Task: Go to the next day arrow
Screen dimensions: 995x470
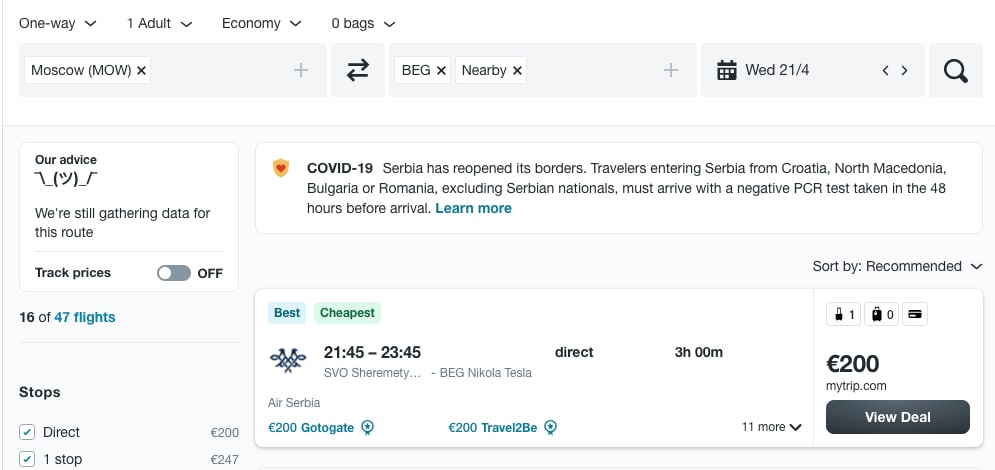Action: click(x=904, y=70)
